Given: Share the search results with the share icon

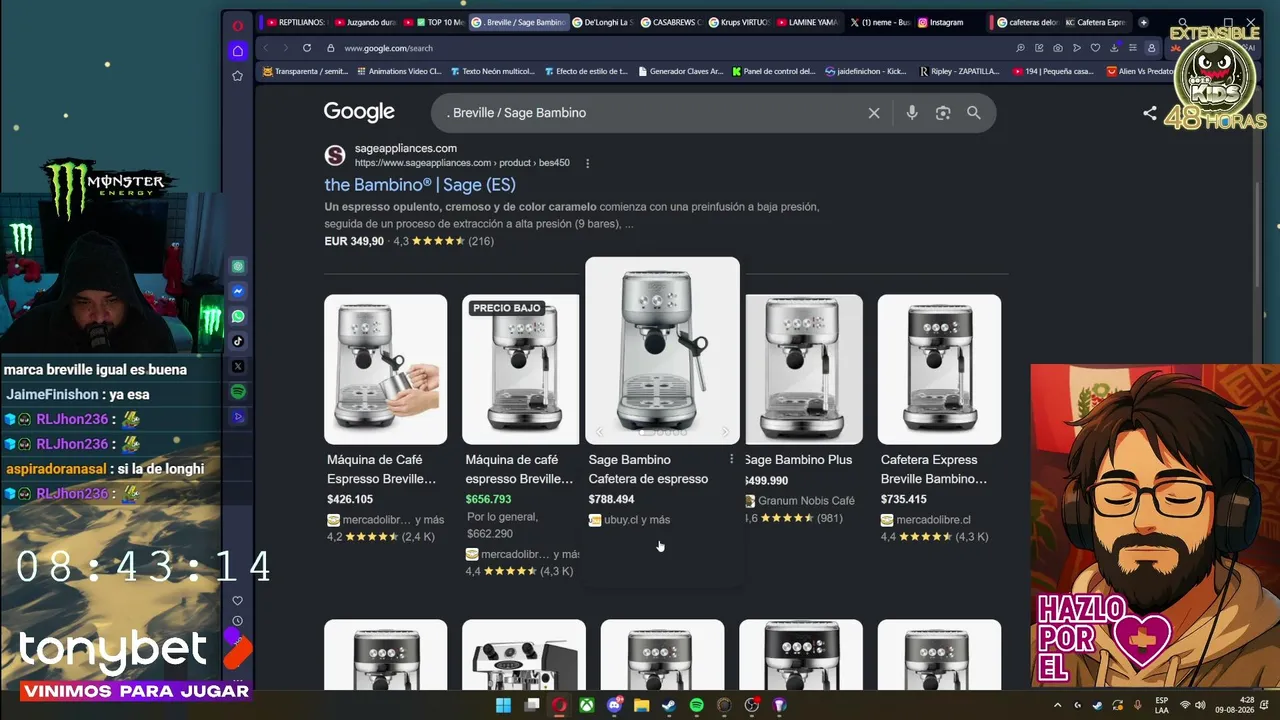Looking at the screenshot, I should click(1150, 113).
